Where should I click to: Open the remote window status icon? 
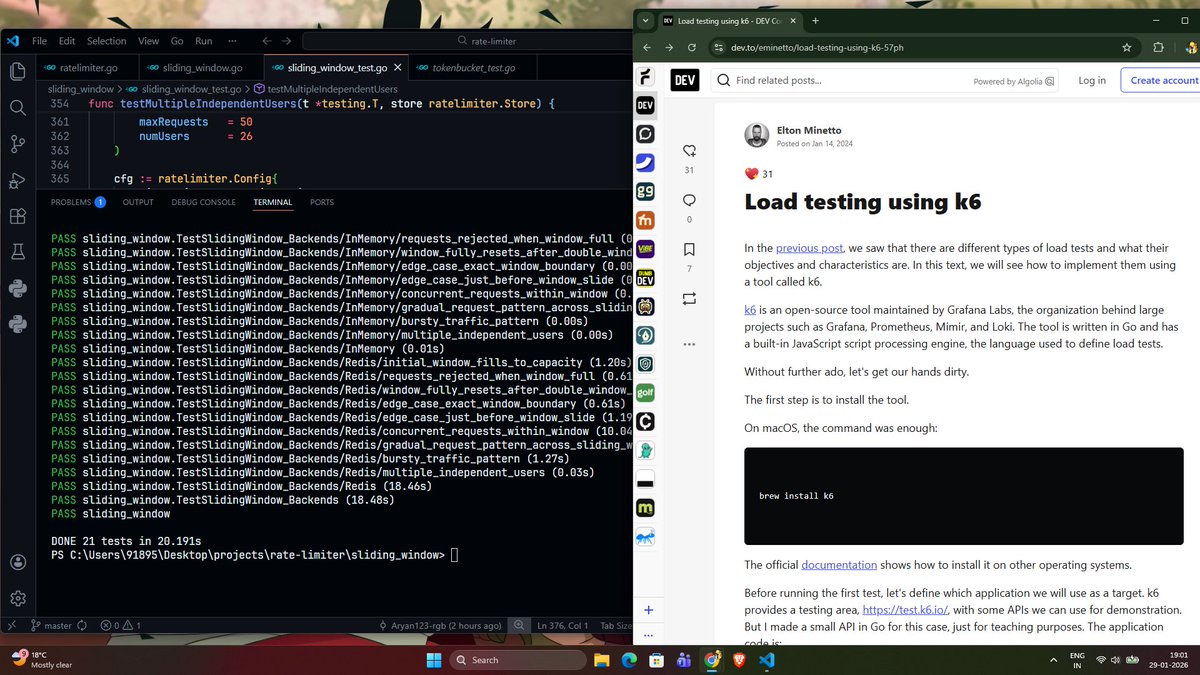12,625
